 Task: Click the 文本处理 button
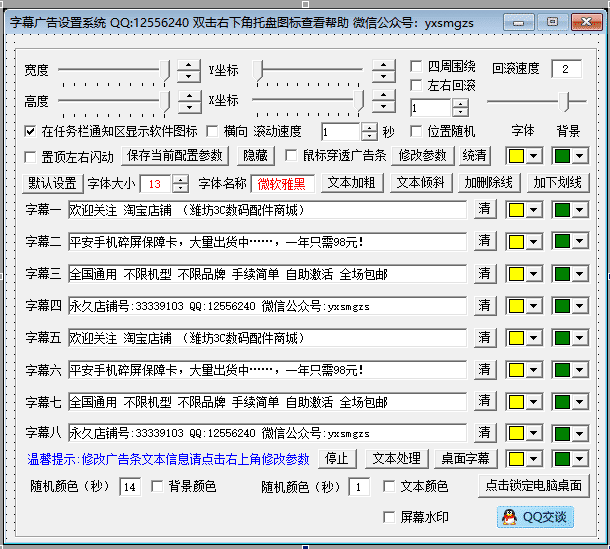click(x=396, y=458)
